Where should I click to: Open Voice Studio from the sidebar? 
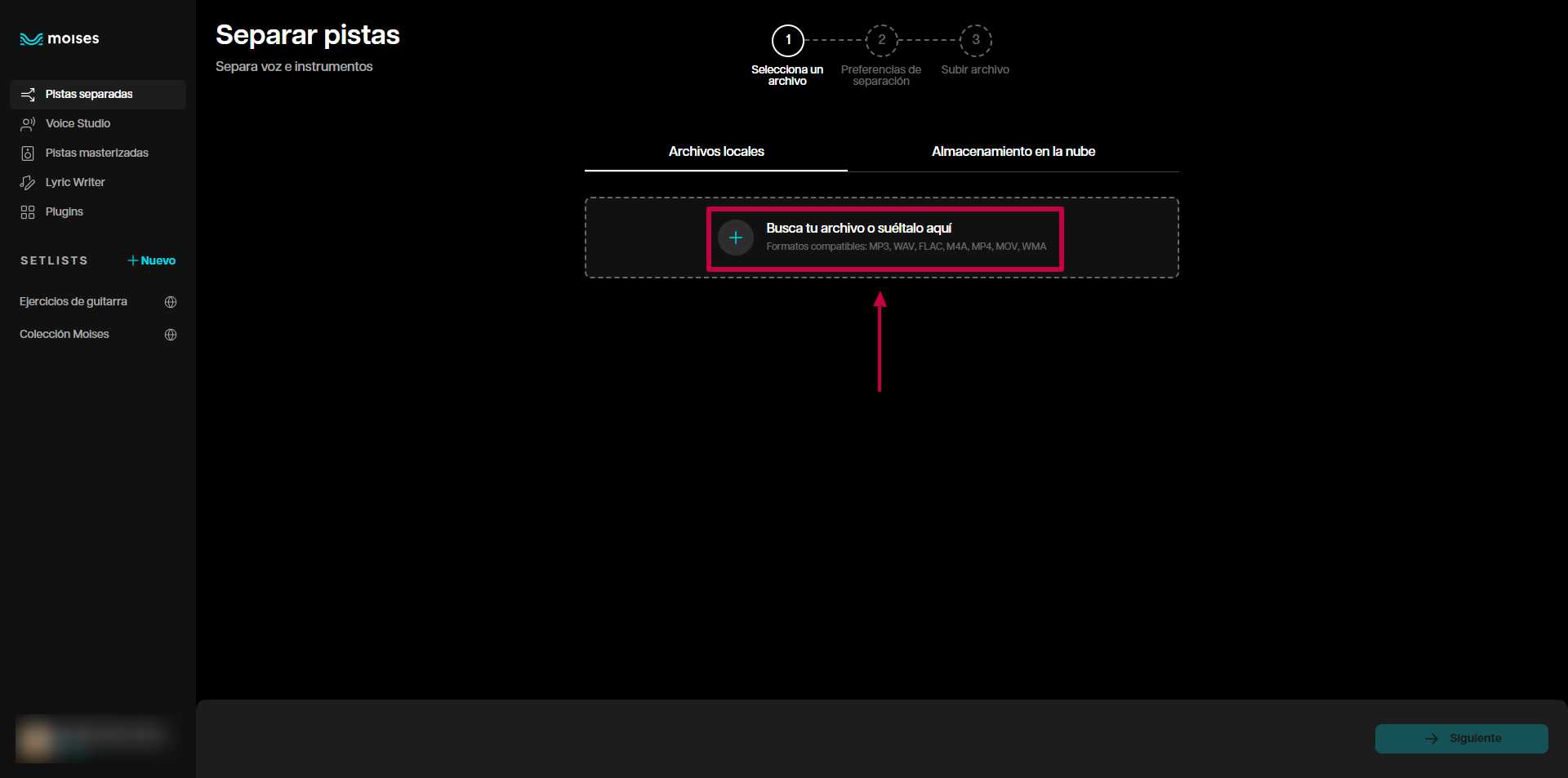[x=78, y=123]
